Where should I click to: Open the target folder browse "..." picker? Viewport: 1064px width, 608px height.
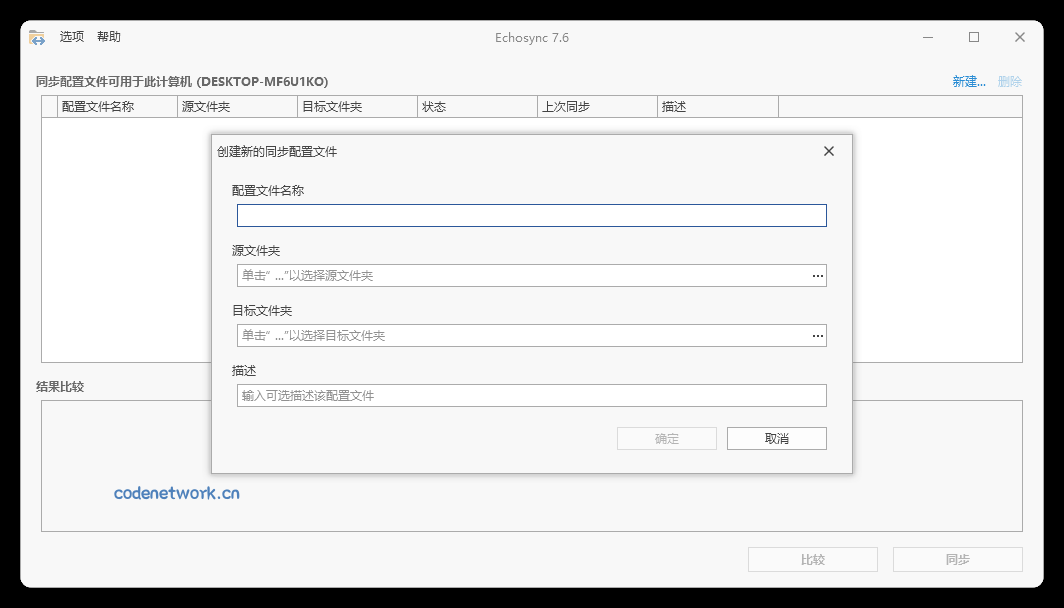coord(818,335)
